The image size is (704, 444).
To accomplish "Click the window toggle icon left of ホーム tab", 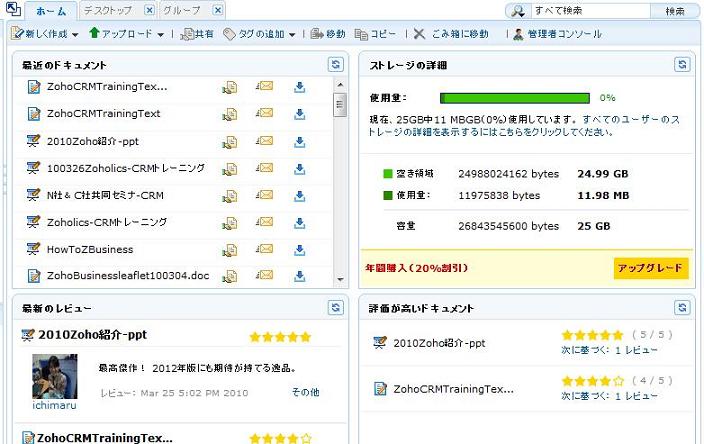I will (13, 9).
